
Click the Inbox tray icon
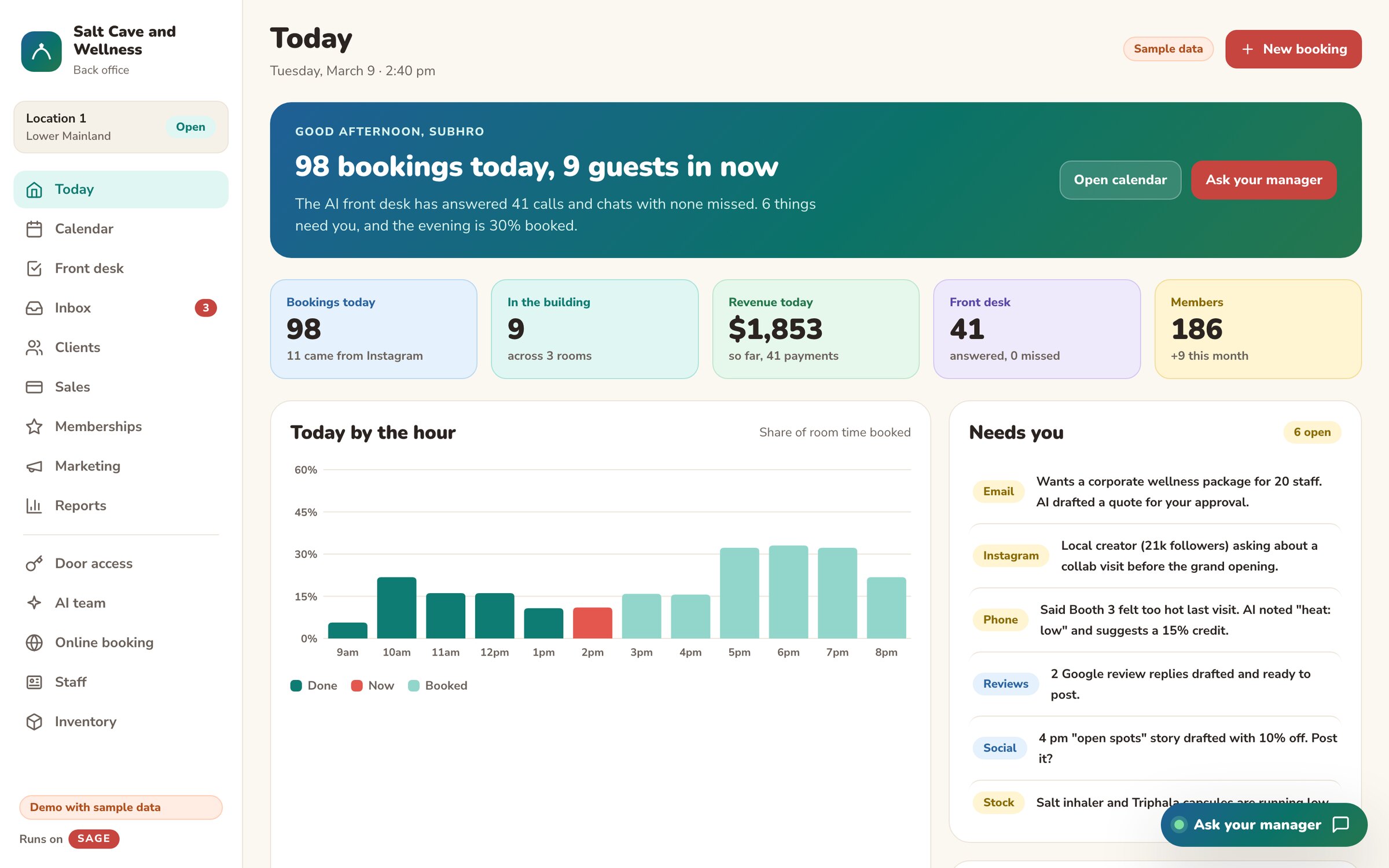(34, 308)
